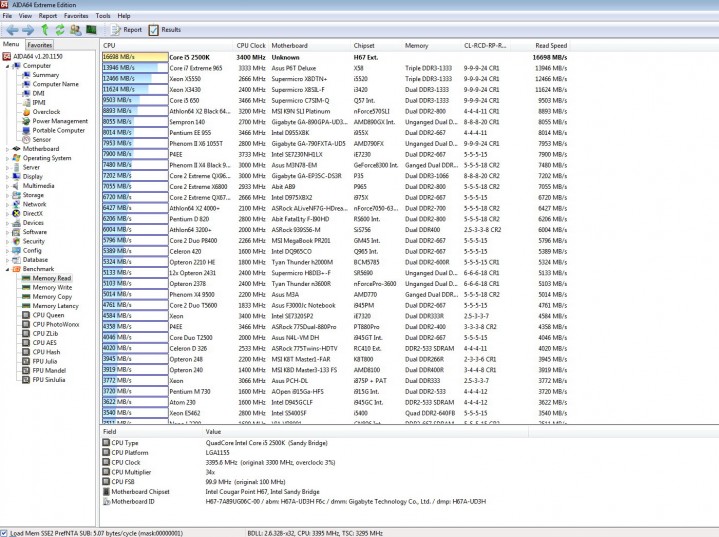The image size is (719, 537).
Task: Click the Security tree icon
Action: click(x=17, y=241)
